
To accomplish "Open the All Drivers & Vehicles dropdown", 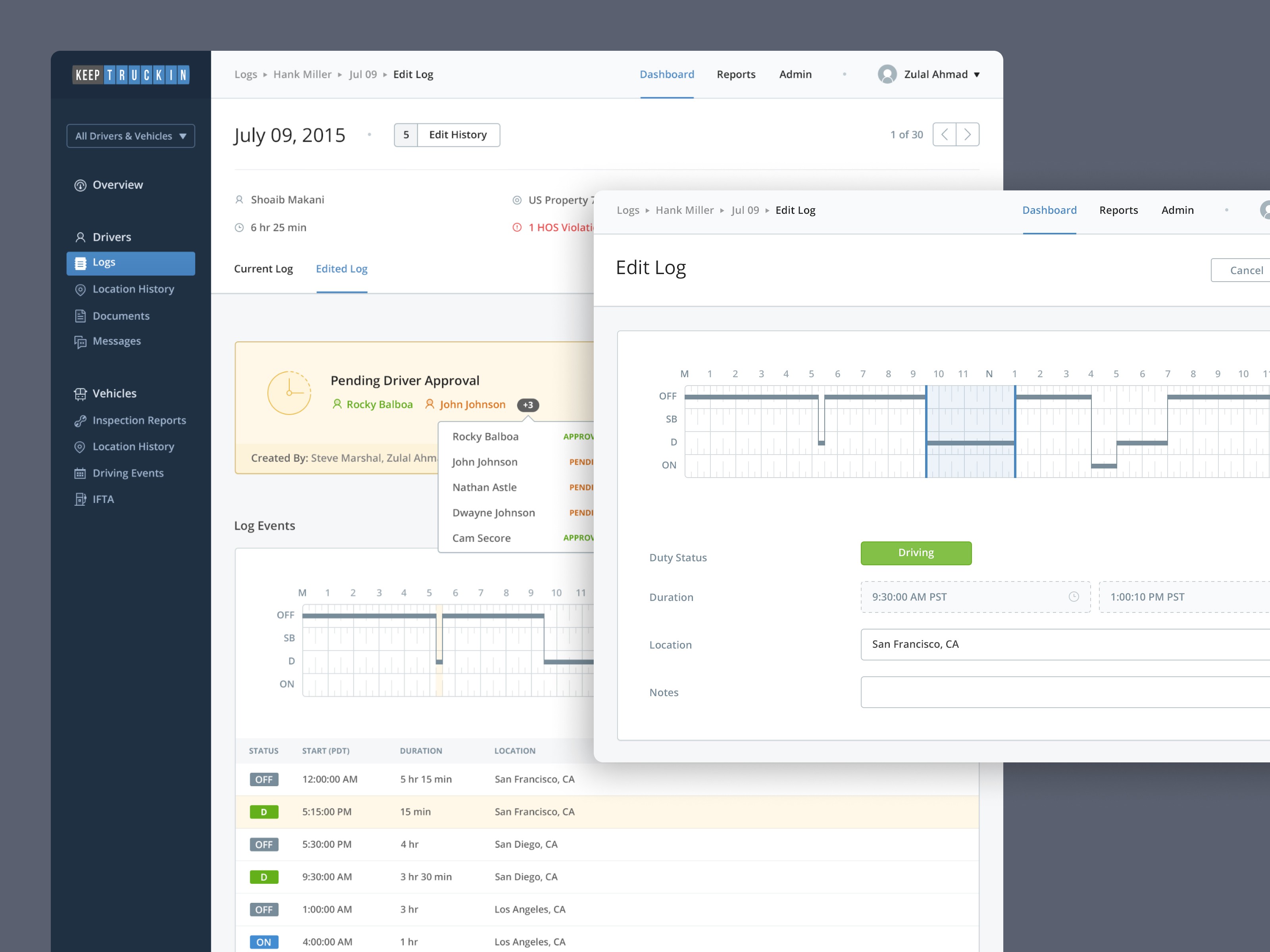I will point(130,135).
